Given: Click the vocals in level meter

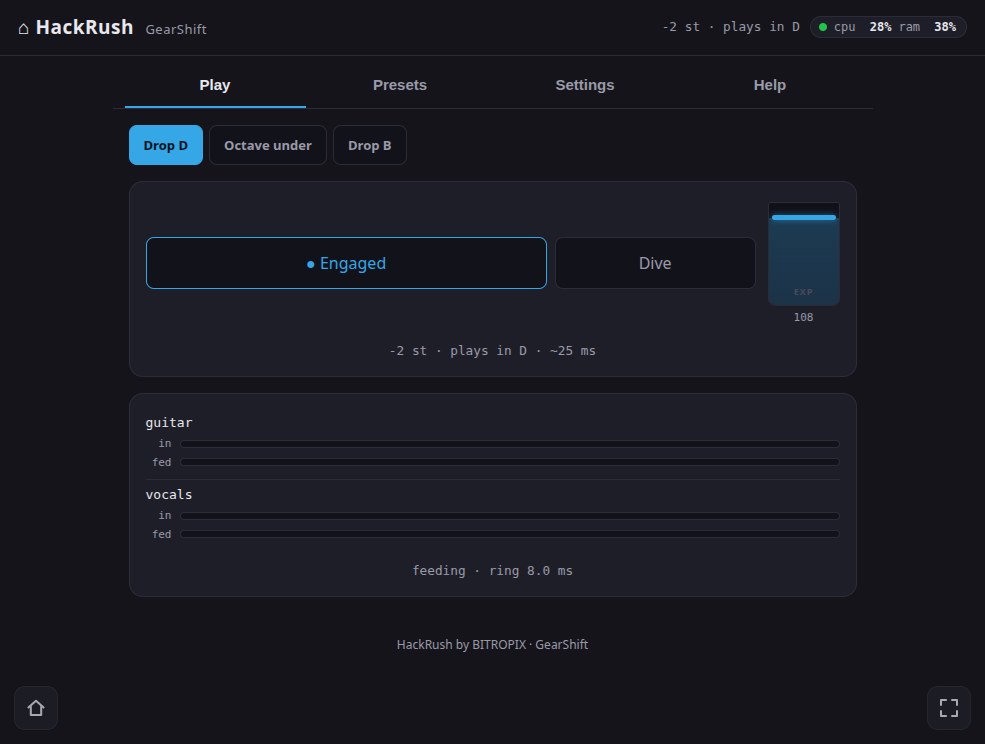Looking at the screenshot, I should (x=509, y=516).
